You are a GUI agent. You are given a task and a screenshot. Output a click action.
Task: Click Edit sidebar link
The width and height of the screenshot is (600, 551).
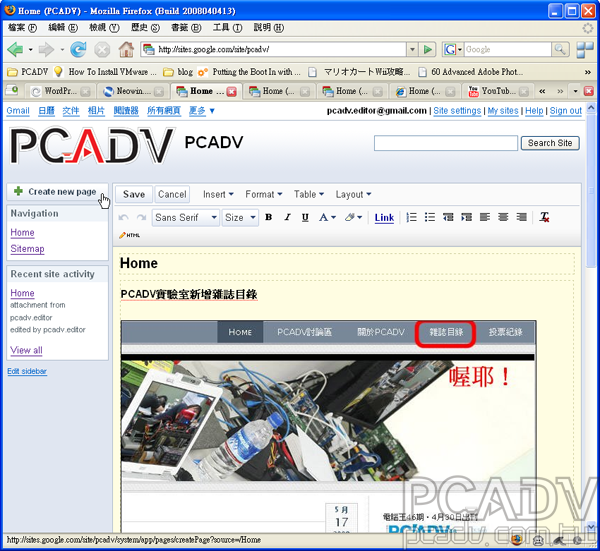point(27,371)
